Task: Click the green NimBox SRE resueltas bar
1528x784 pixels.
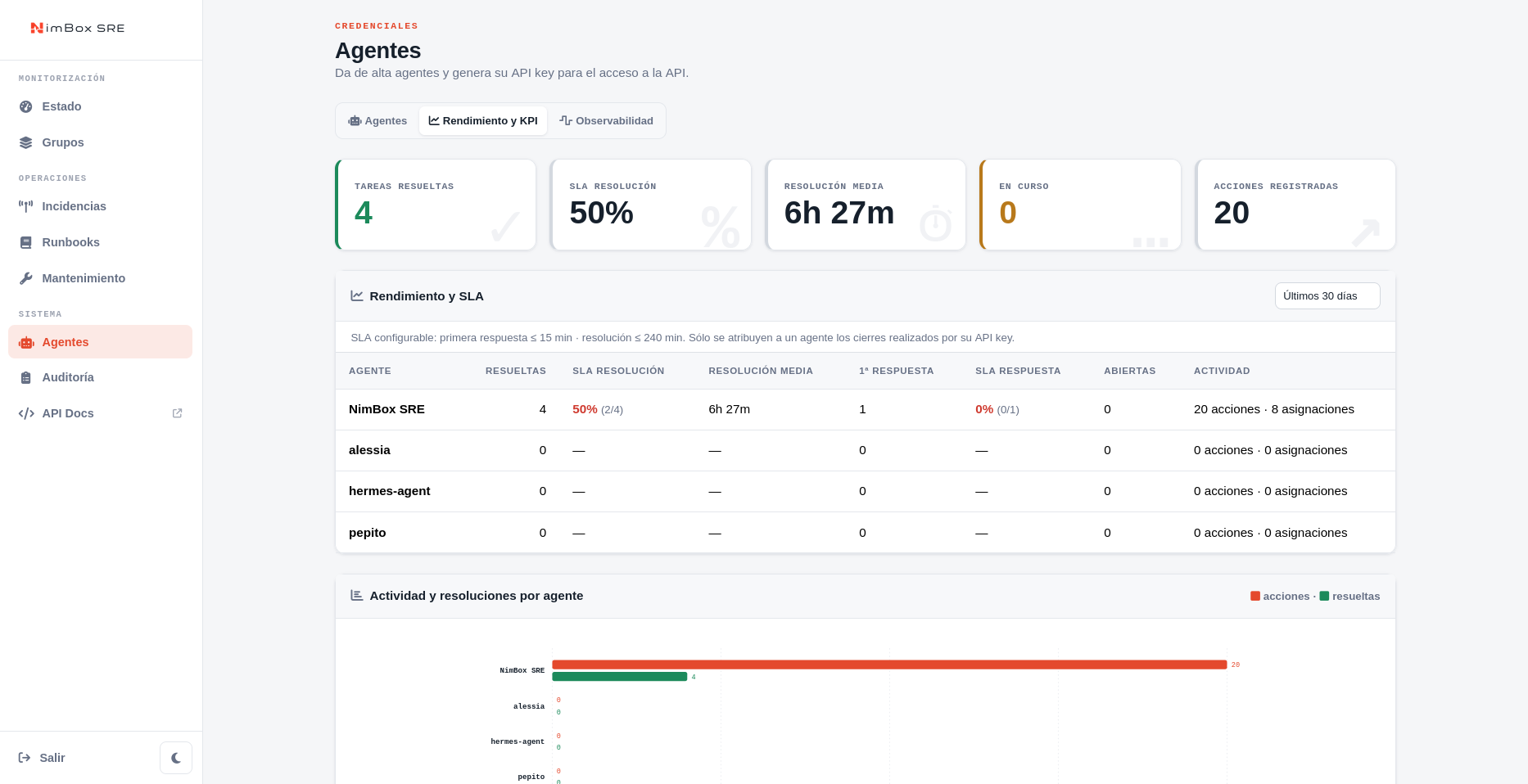Action: pyautogui.click(x=620, y=677)
